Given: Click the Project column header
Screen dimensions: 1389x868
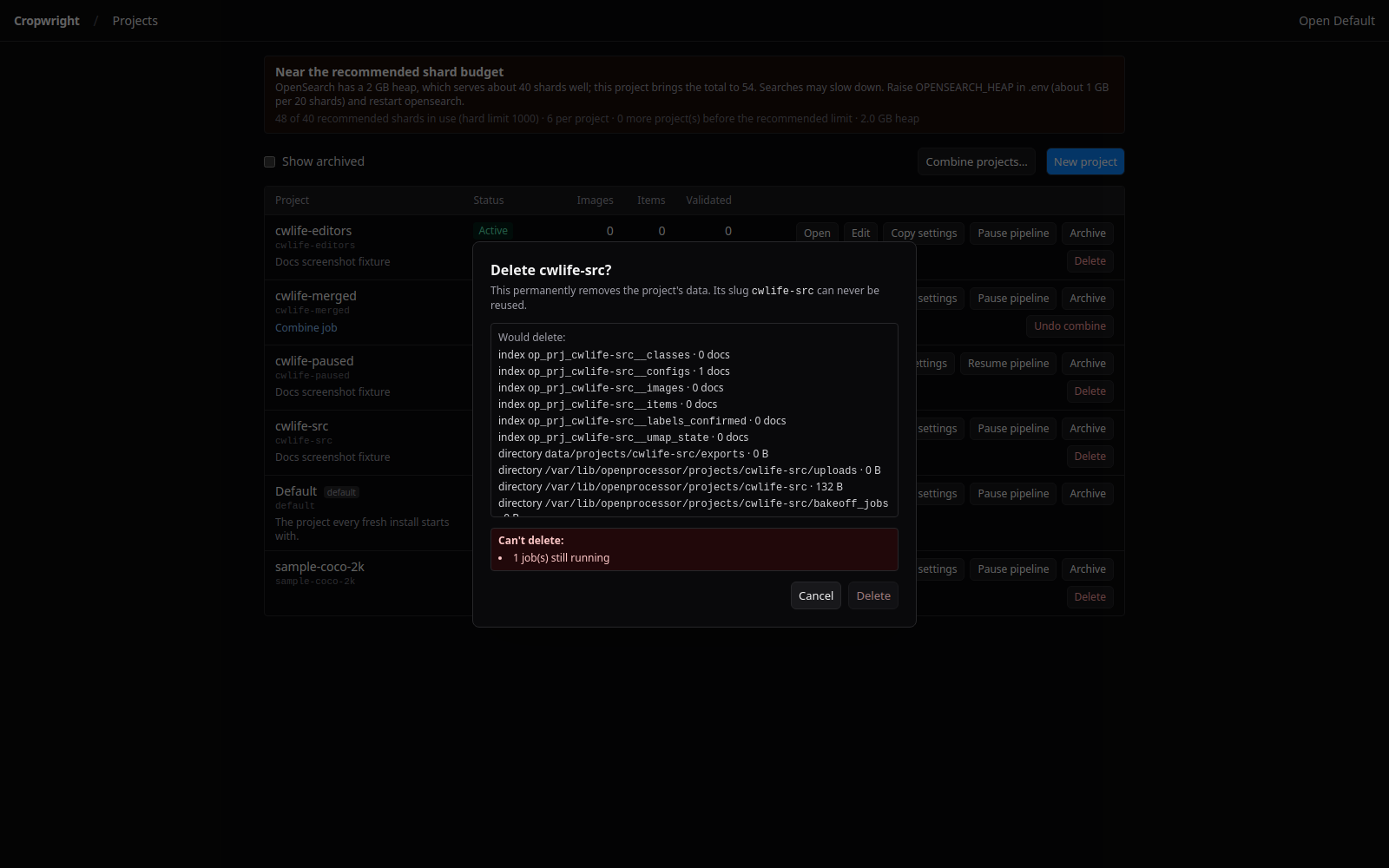Looking at the screenshot, I should click(x=292, y=200).
